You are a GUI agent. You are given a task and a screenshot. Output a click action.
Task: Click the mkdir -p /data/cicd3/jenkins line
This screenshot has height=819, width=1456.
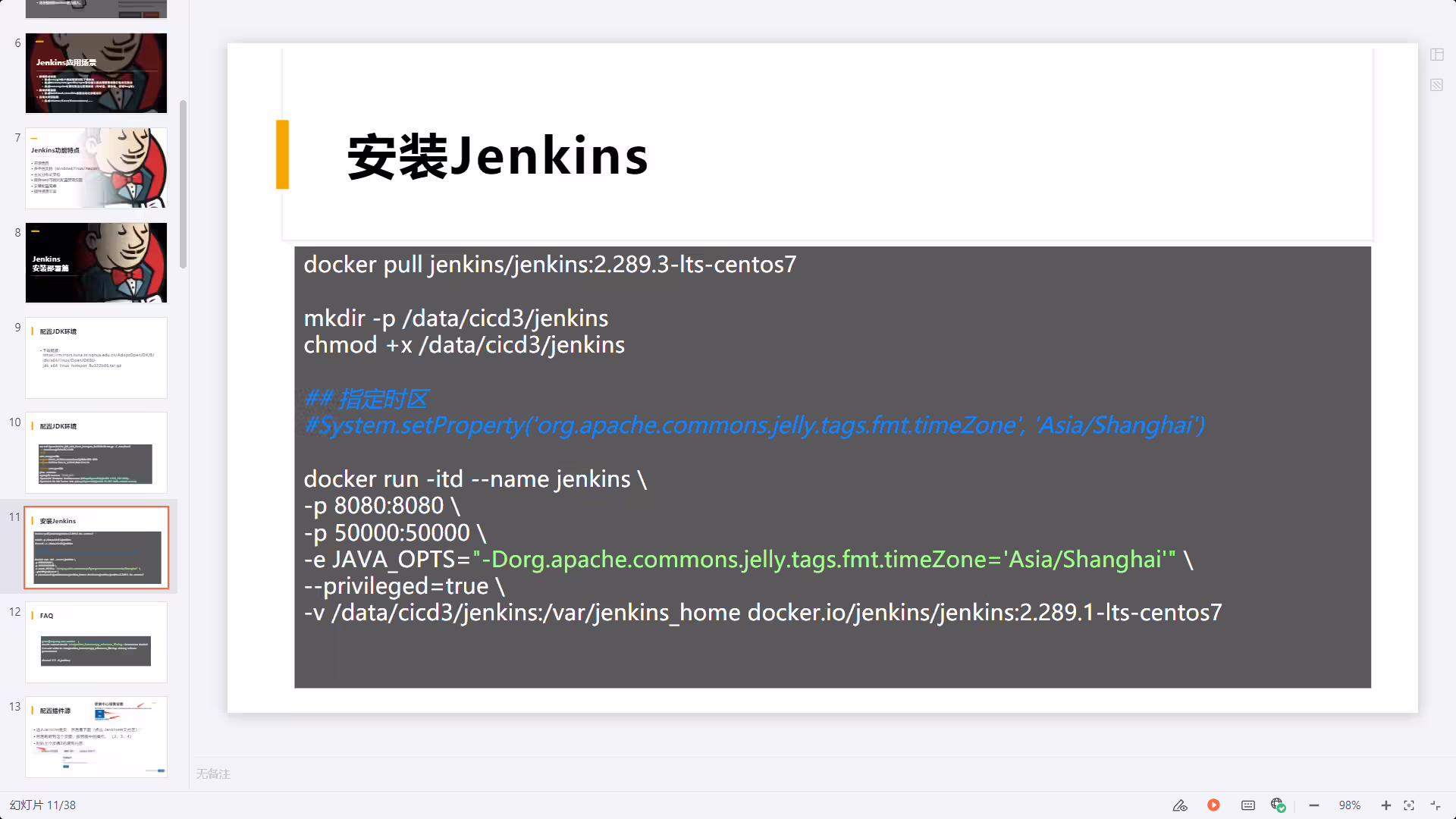456,318
